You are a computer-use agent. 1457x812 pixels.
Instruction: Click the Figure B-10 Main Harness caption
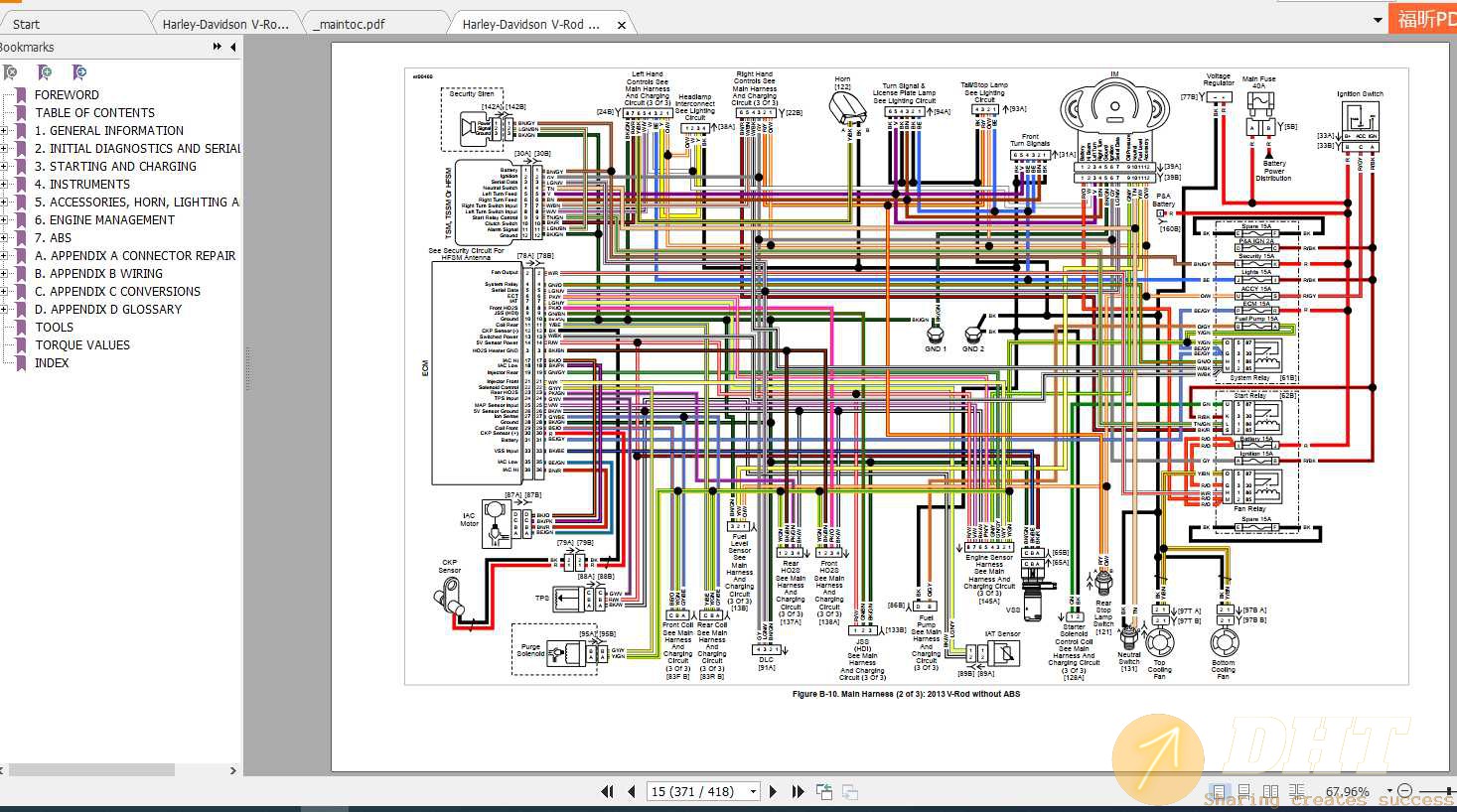pos(906,694)
